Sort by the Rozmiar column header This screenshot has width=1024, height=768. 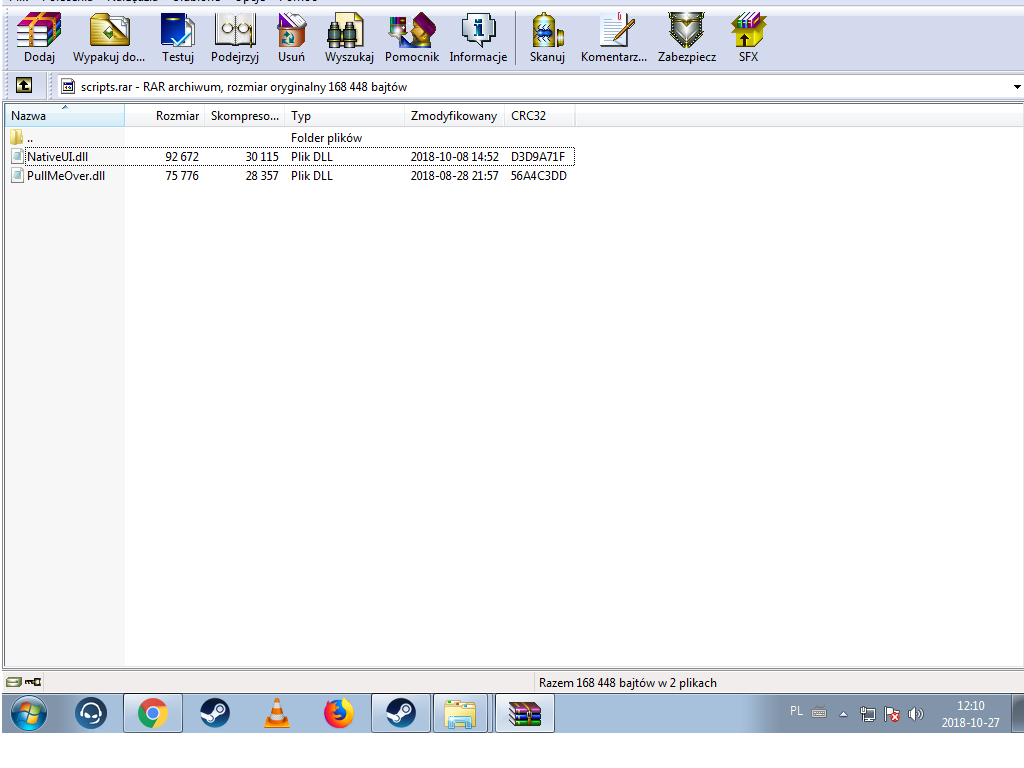tap(165, 116)
